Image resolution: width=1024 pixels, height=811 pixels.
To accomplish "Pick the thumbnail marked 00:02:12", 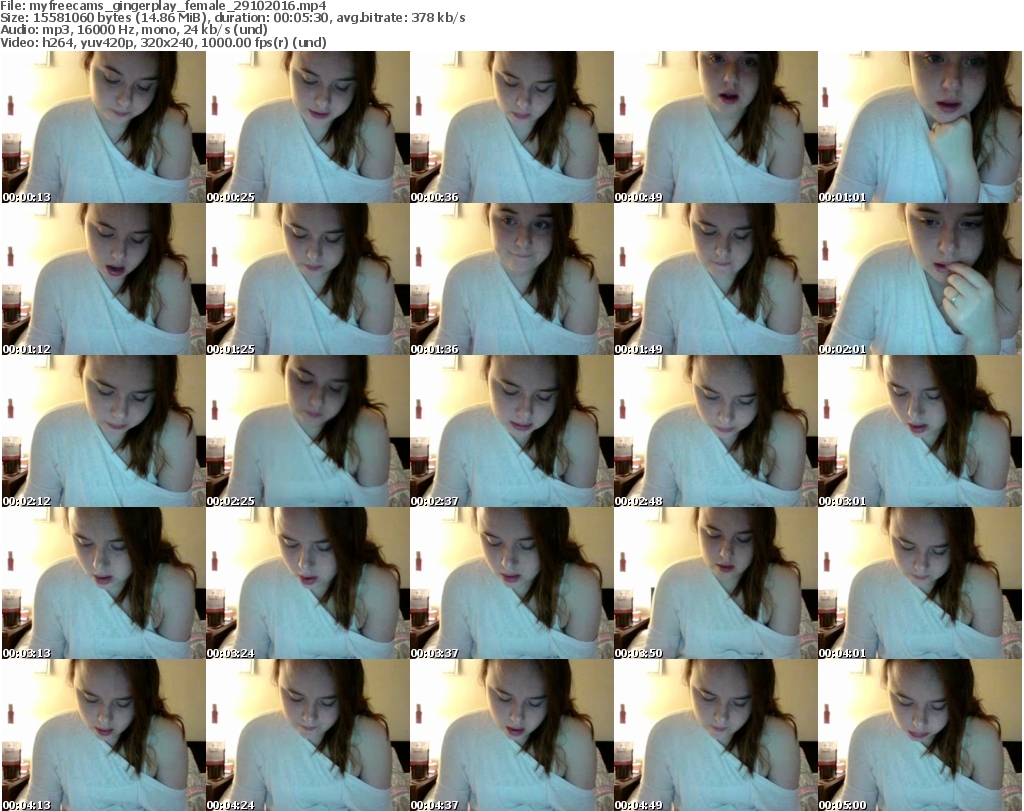I will 104,432.
